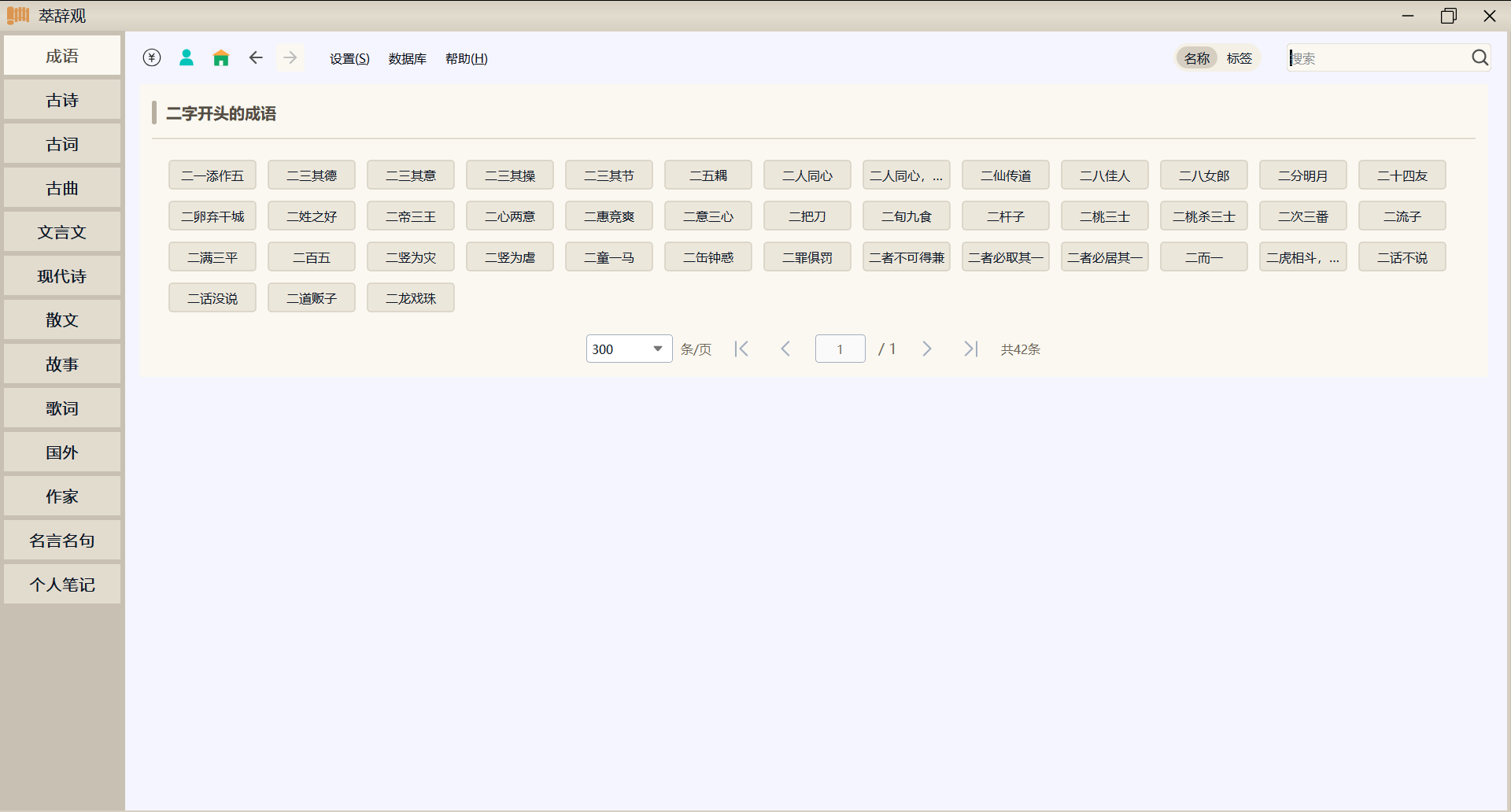The height and width of the screenshot is (812, 1511).
Task: Open the 设置(S) menu
Action: 349,59
